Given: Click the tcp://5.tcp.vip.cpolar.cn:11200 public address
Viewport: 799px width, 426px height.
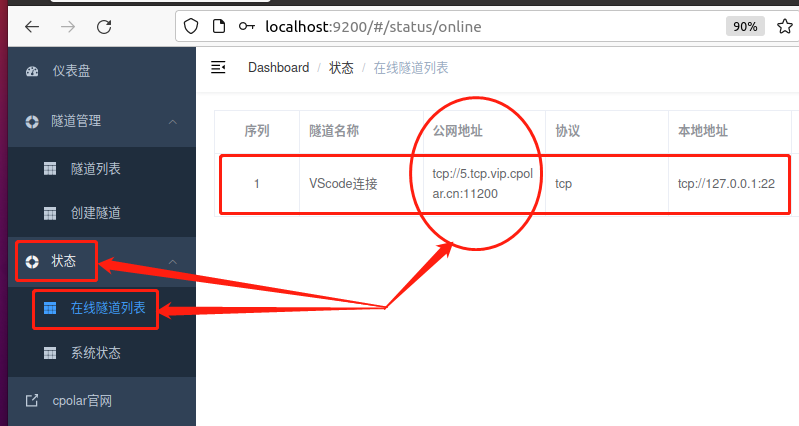Looking at the screenshot, I should coord(483,183).
